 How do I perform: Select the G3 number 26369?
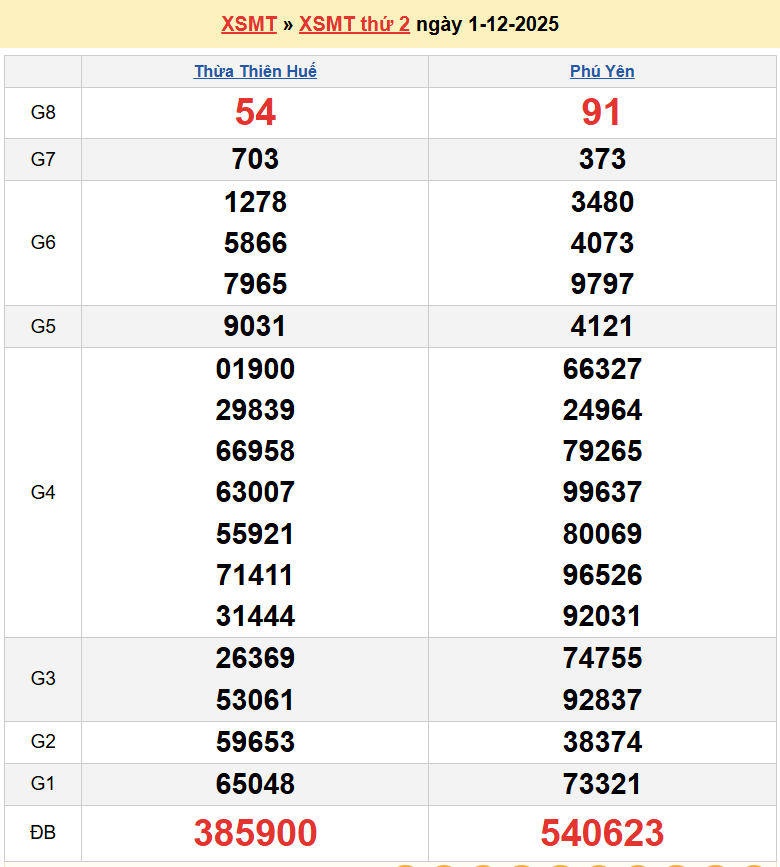[255, 658]
